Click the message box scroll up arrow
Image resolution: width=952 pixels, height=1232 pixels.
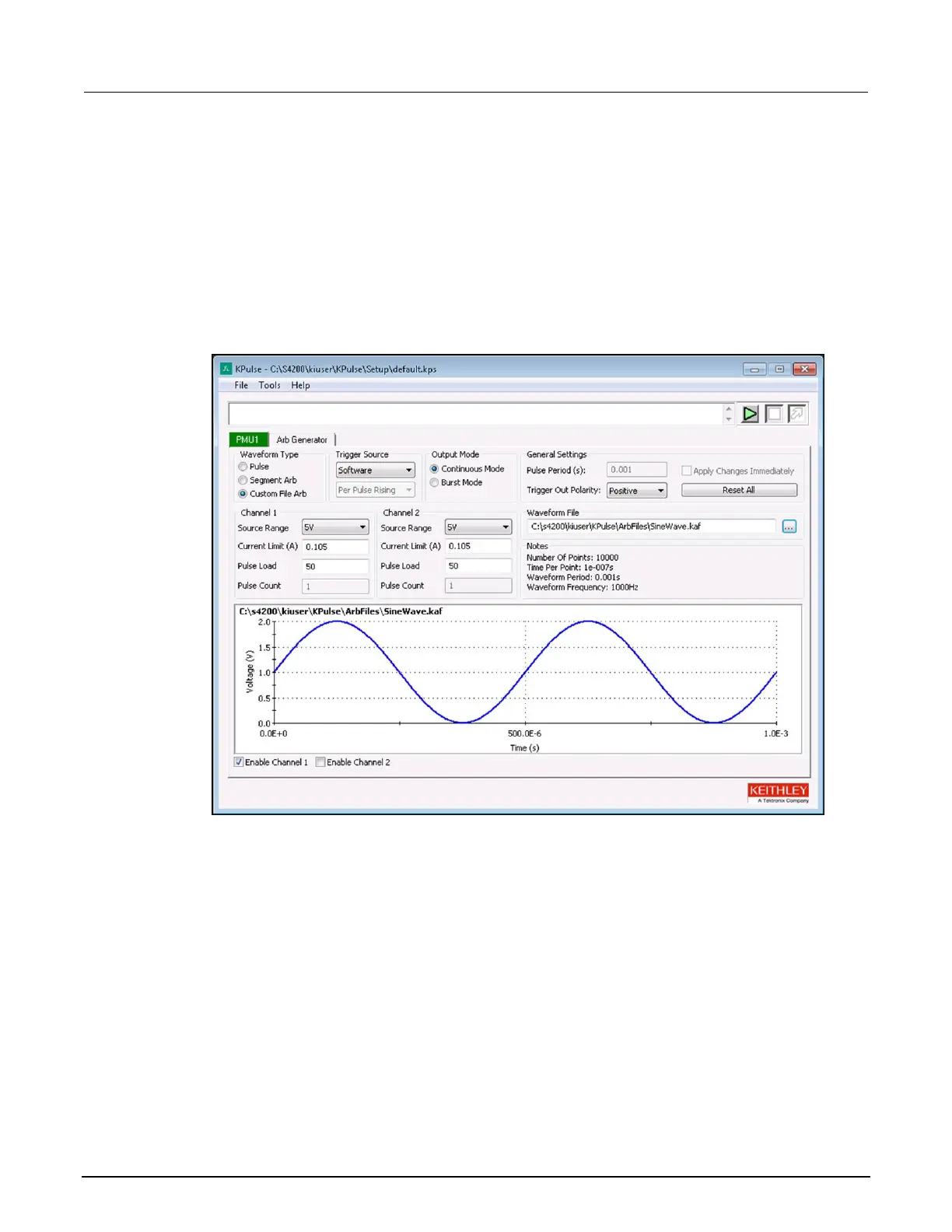coord(729,408)
